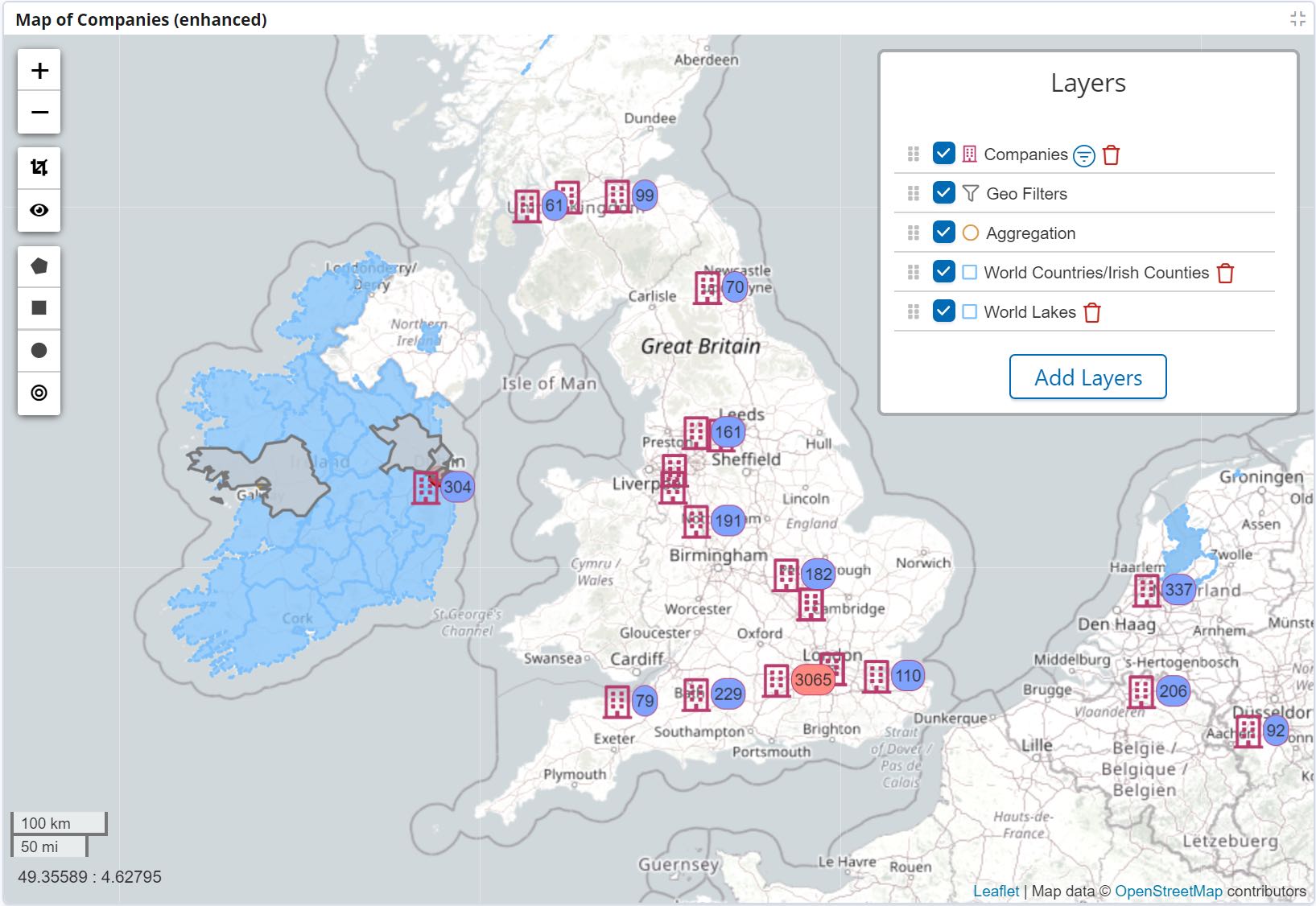Click the Dublin cluster marker 304
Image resolution: width=1316 pixels, height=906 pixels.
(457, 487)
